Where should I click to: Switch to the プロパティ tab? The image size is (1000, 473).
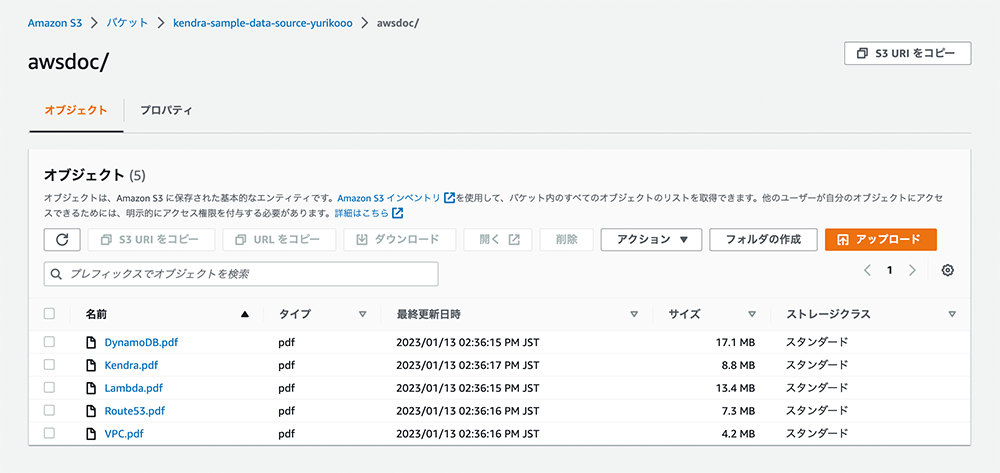point(166,110)
